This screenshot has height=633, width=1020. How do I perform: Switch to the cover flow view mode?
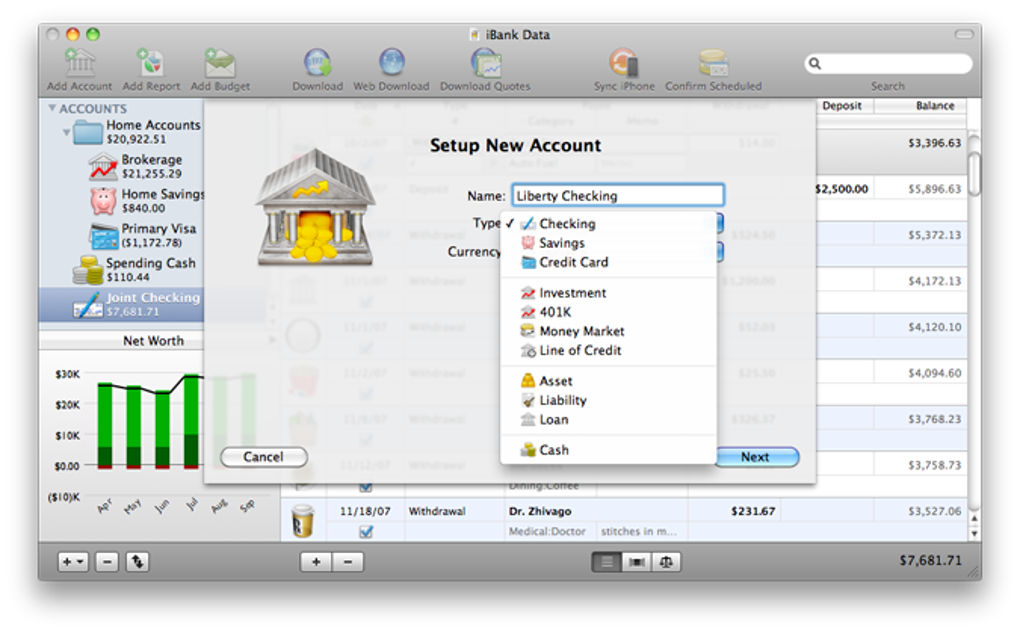pyautogui.click(x=636, y=561)
